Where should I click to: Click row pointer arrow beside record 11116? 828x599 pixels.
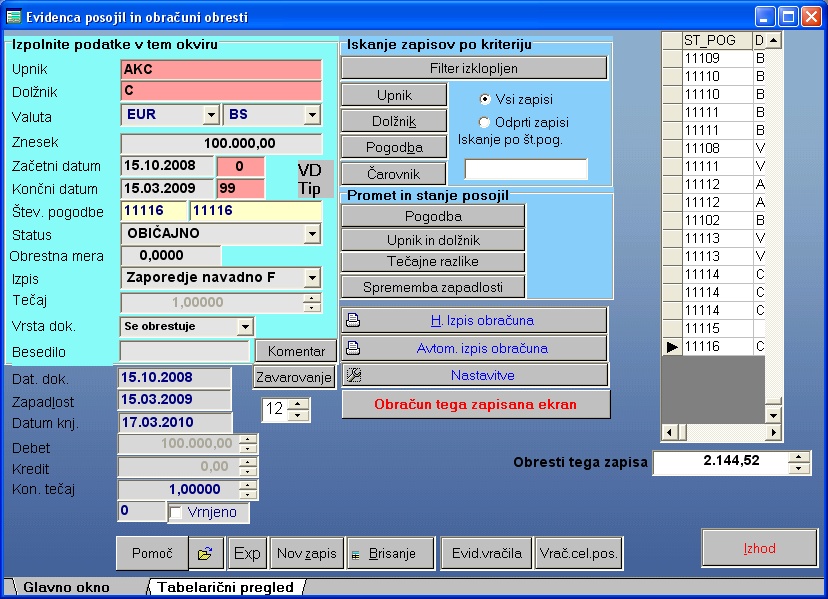671,346
